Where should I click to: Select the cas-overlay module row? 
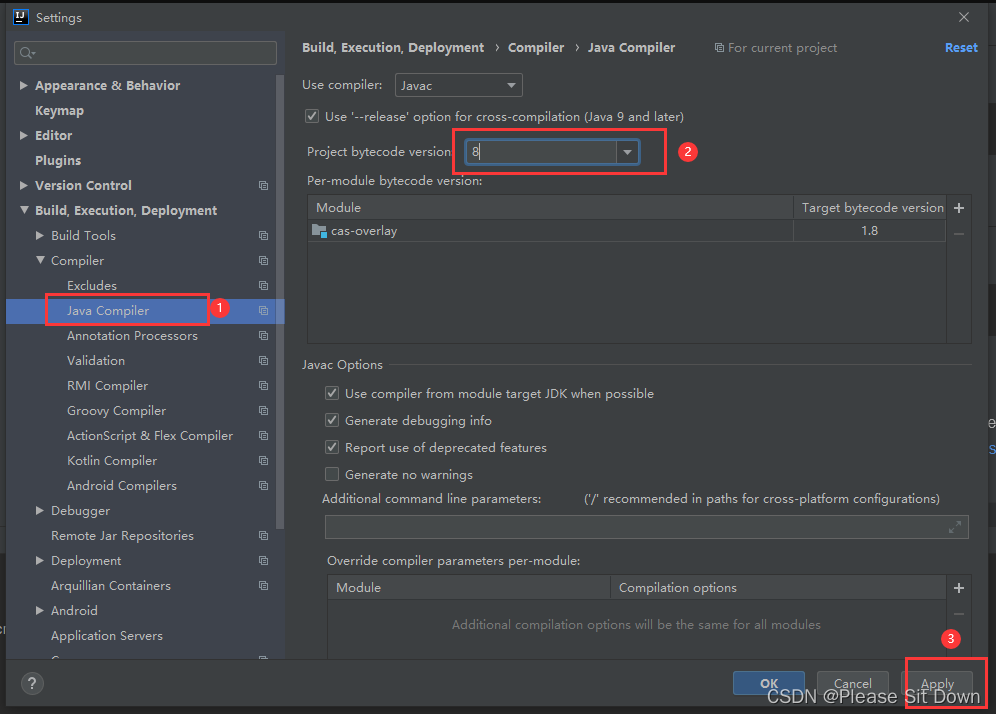[x=628, y=231]
